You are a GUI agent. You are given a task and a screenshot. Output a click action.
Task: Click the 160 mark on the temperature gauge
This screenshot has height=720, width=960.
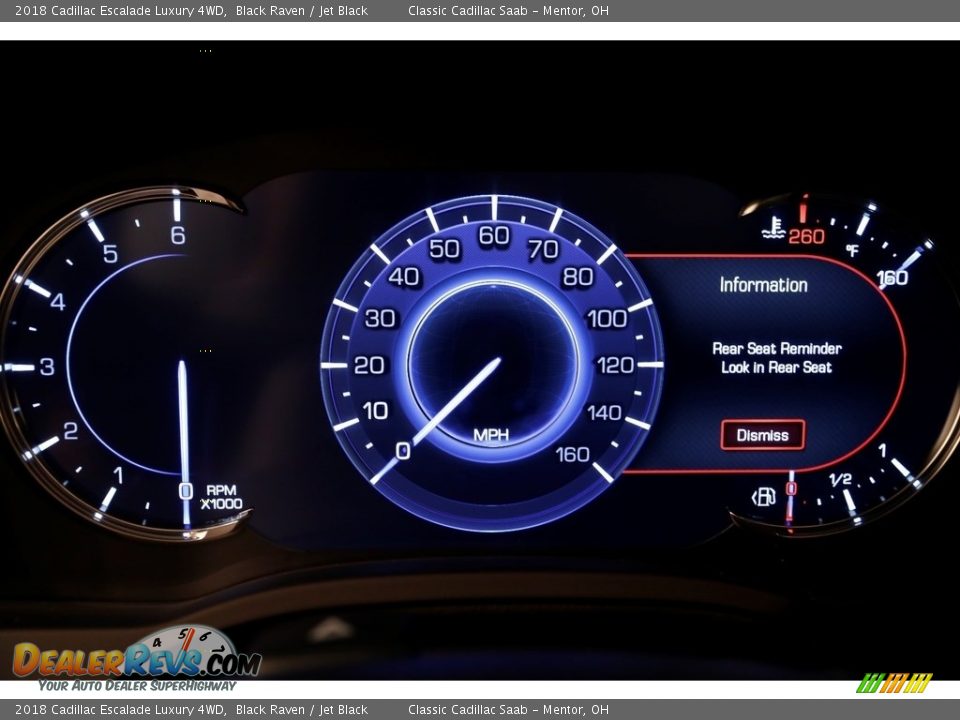[x=893, y=277]
